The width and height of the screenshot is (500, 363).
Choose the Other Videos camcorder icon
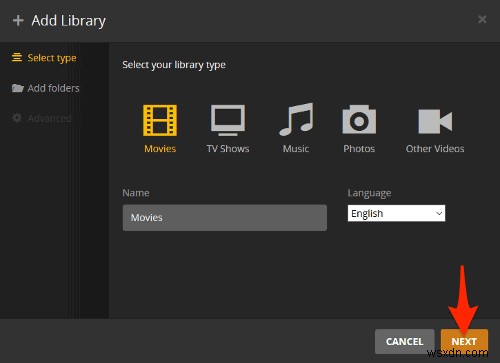click(x=435, y=121)
